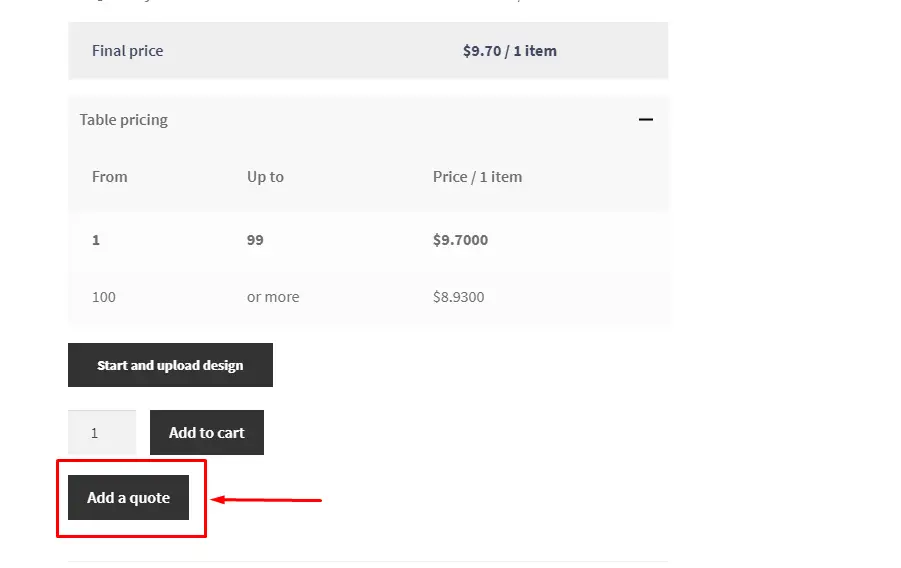This screenshot has width=901, height=568.
Task: Click the Final price summary row
Action: click(368, 51)
